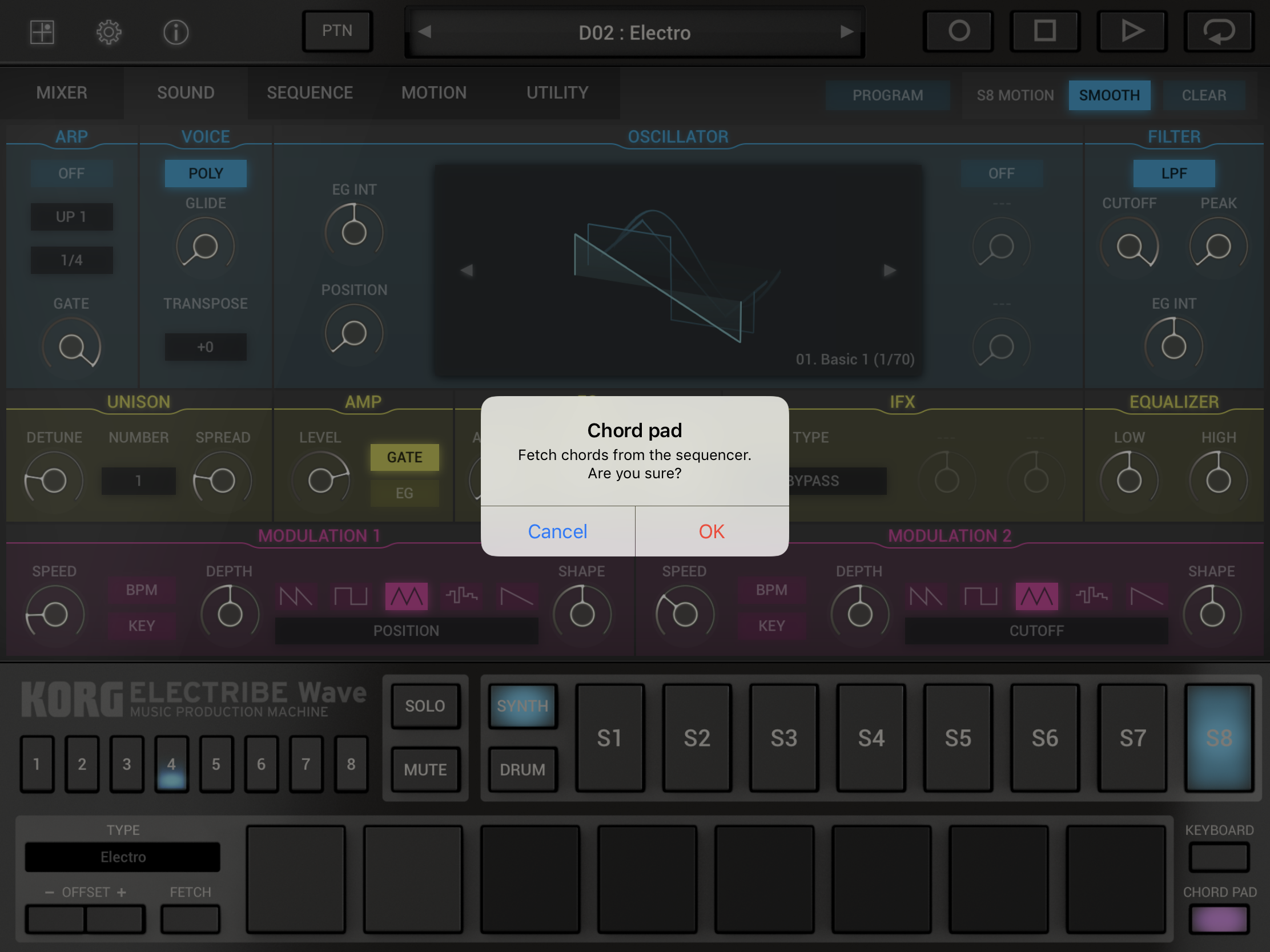Toggle AMP EG mode

[x=405, y=493]
